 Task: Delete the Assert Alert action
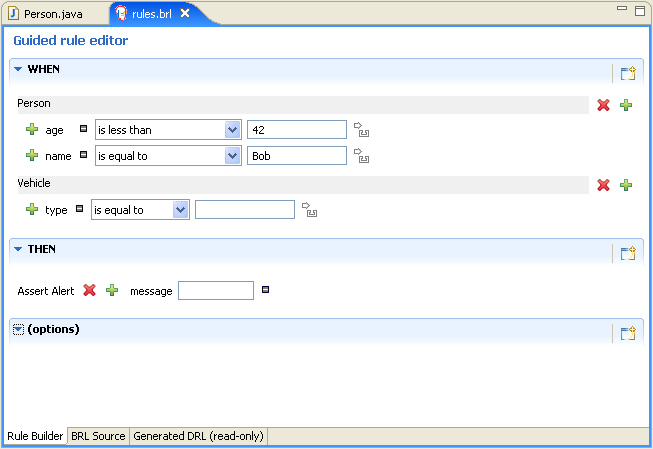pyautogui.click(x=89, y=290)
